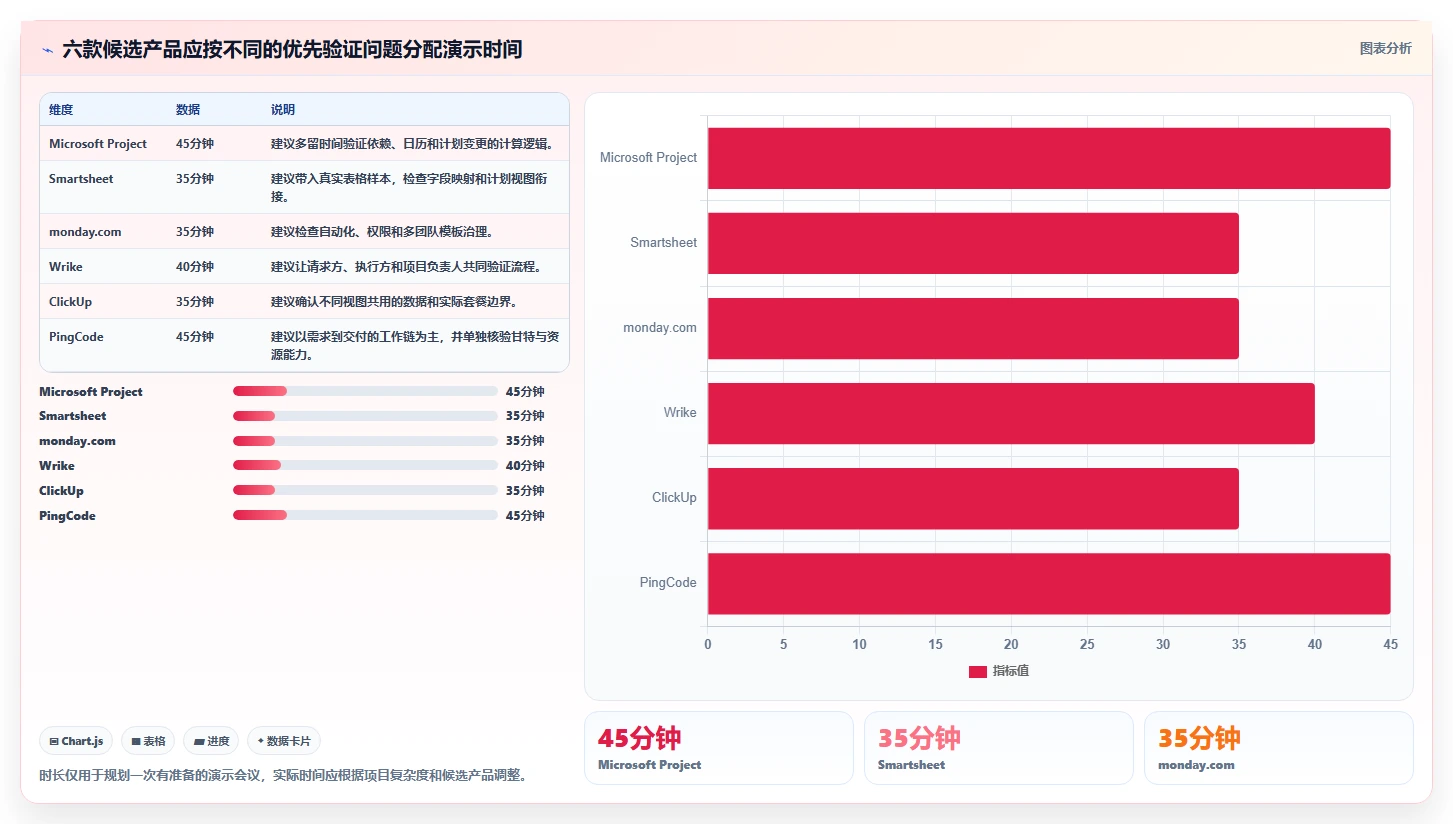Click the 数据卡片 tag chip
This screenshot has height=824, width=1453.
(284, 741)
